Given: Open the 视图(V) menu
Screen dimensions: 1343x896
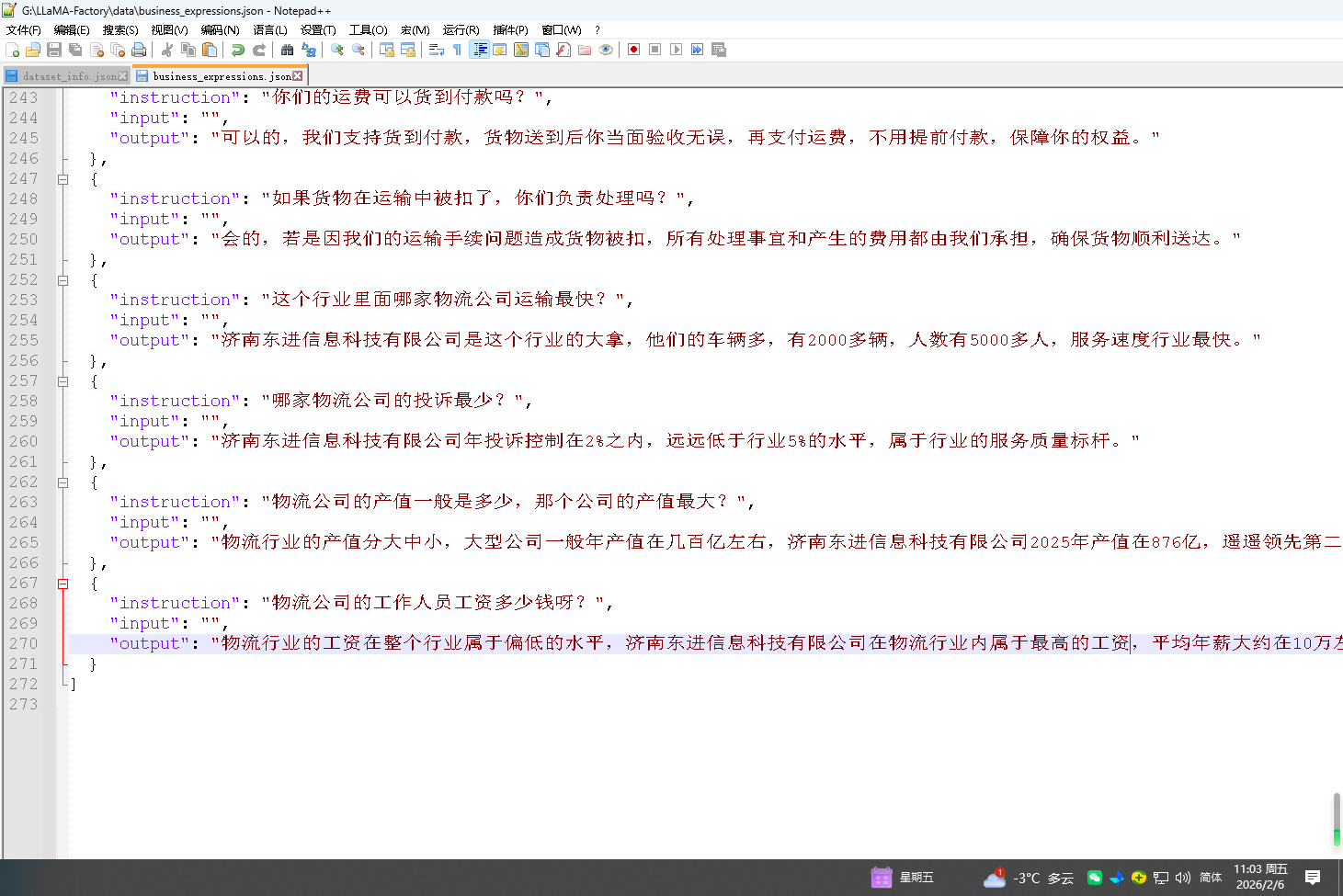Looking at the screenshot, I should click(169, 30).
